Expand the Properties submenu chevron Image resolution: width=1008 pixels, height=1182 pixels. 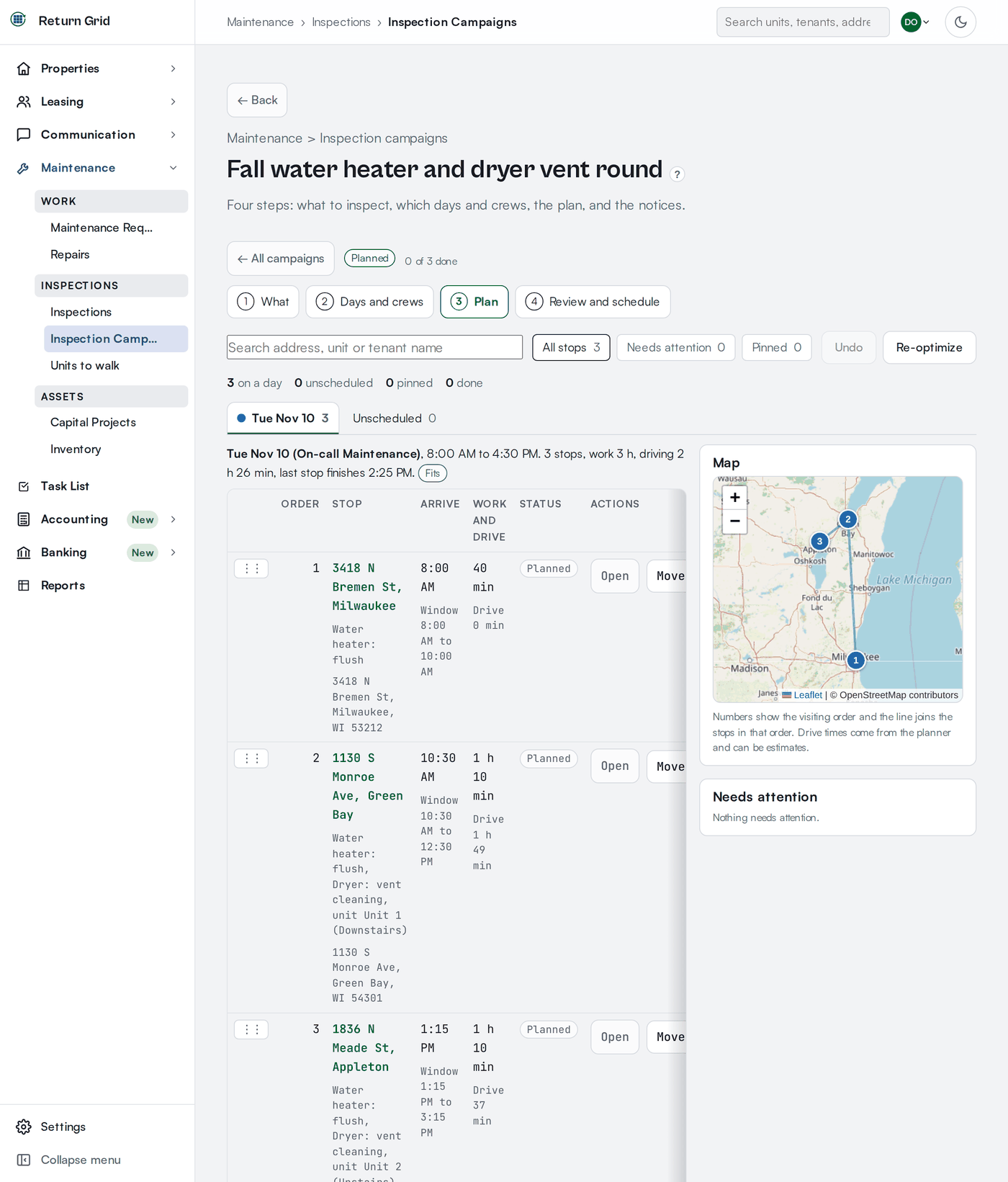point(174,68)
